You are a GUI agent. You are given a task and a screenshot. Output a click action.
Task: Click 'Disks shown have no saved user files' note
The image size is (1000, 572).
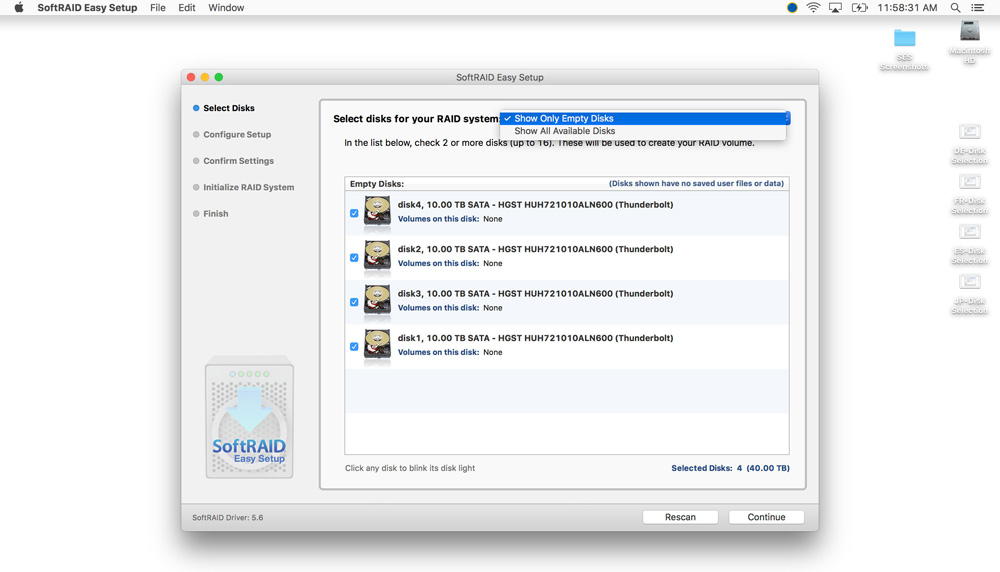696,184
